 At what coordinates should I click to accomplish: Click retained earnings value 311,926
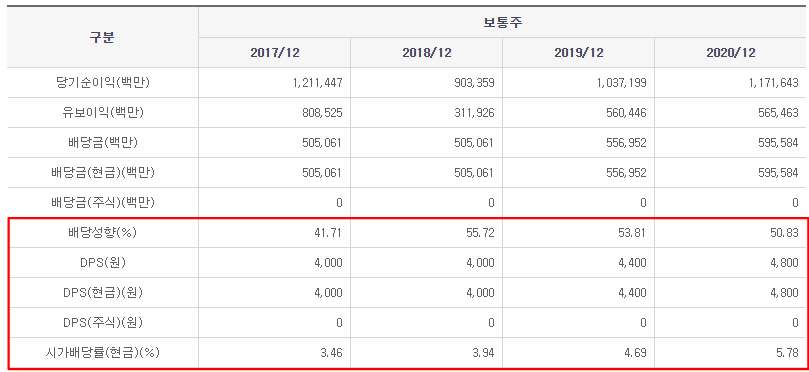474,112
